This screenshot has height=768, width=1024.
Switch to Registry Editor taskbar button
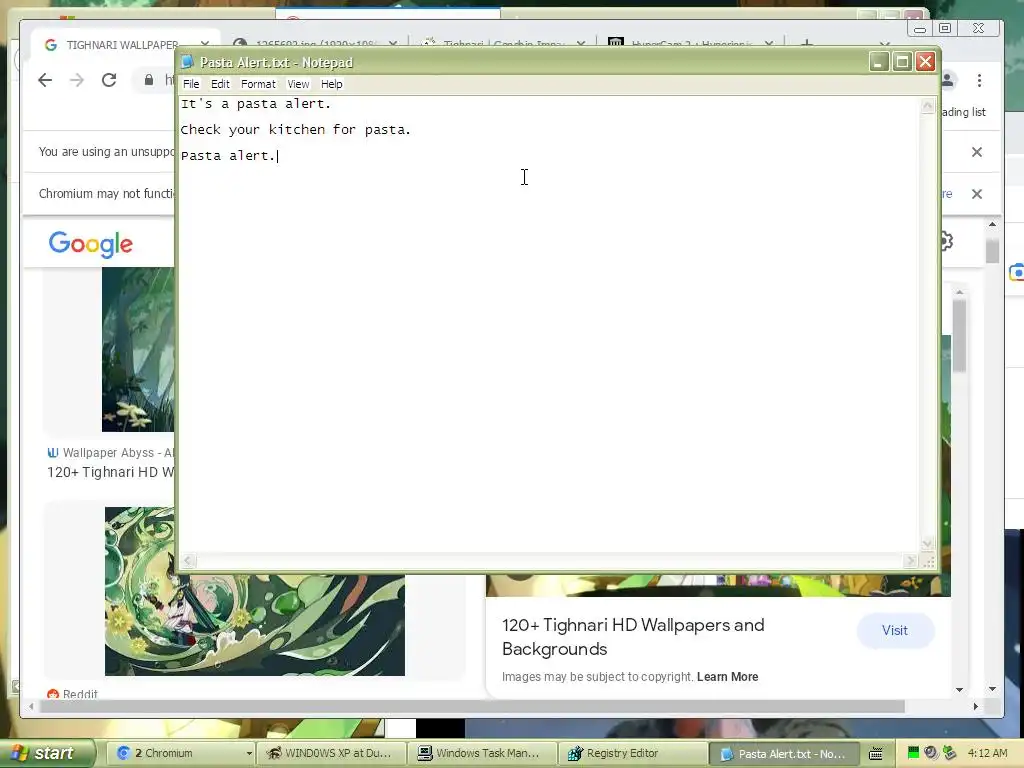click(632, 754)
